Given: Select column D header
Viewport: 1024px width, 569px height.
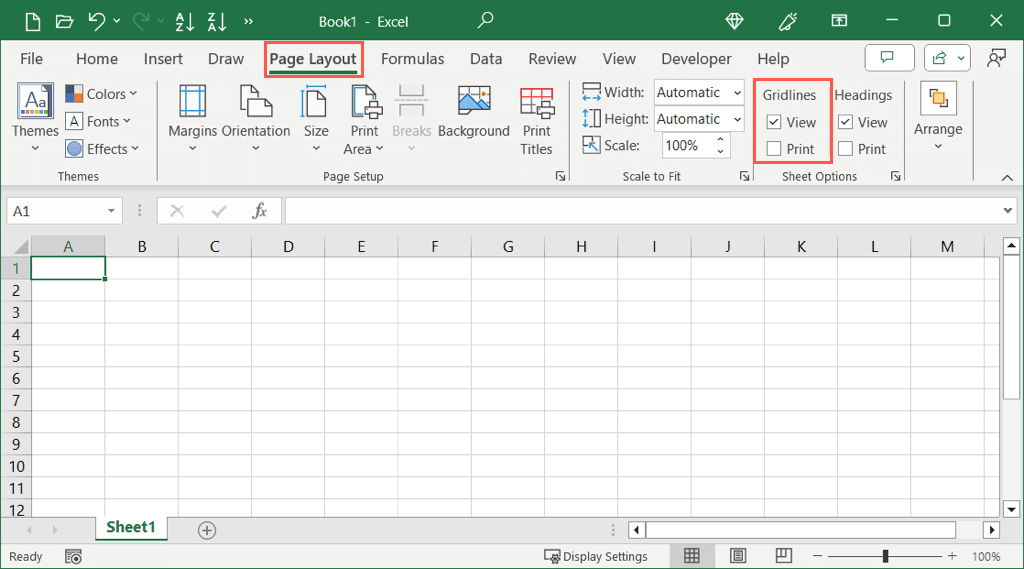Looking at the screenshot, I should pyautogui.click(x=288, y=247).
